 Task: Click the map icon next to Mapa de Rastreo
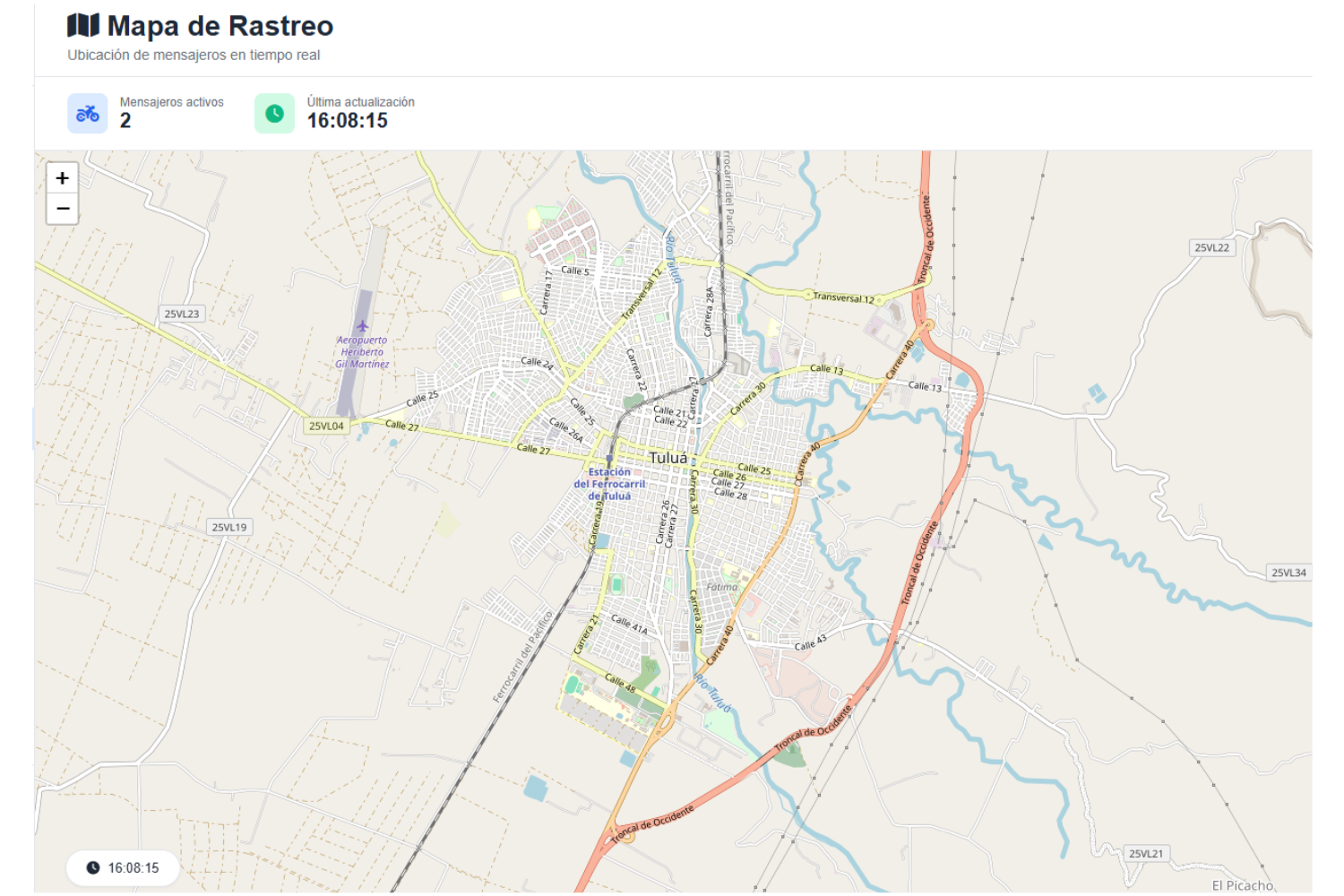tap(83, 26)
